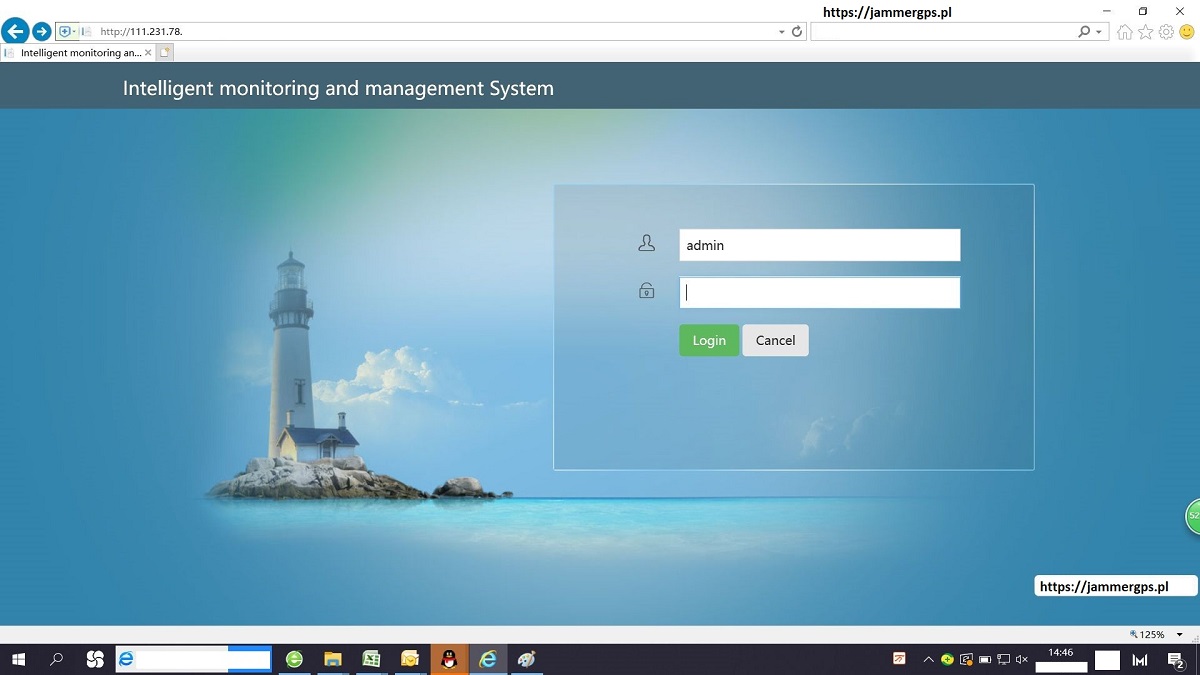Refresh the page with the reload icon
Image resolution: width=1200 pixels, height=675 pixels.
(x=797, y=32)
